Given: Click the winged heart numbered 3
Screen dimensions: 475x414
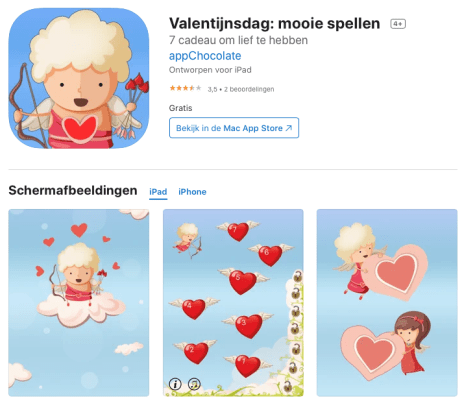Looking at the screenshot, I should tap(248, 326).
